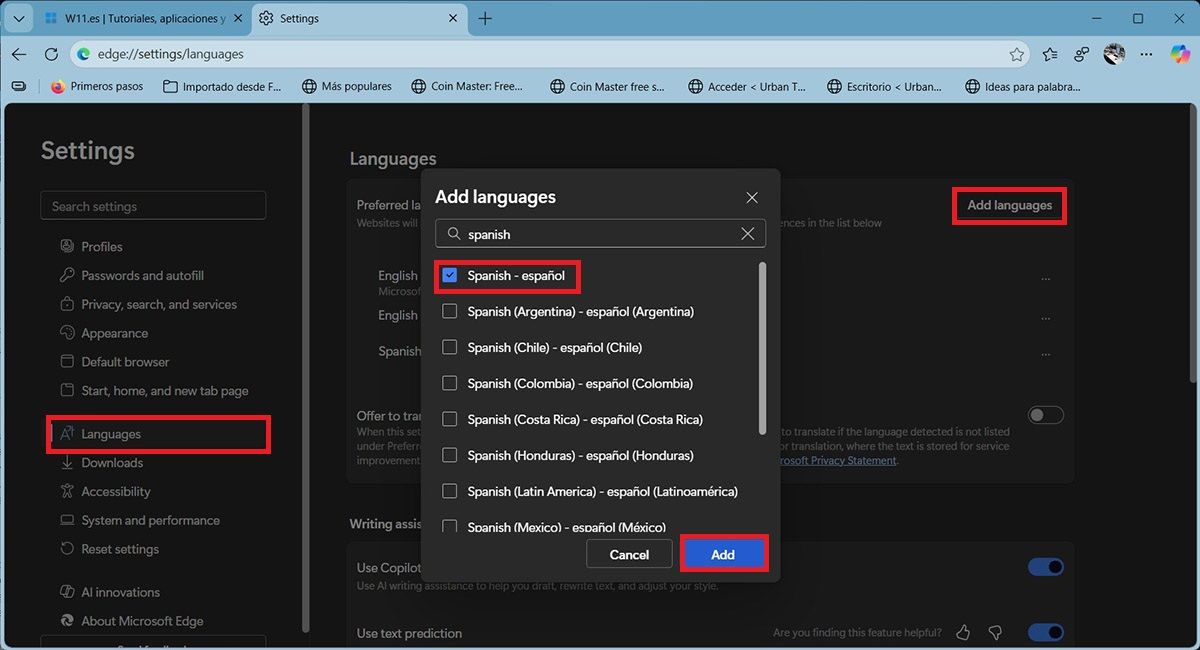Click the browser back arrow
Viewport: 1200px width, 650px height.
19,54
